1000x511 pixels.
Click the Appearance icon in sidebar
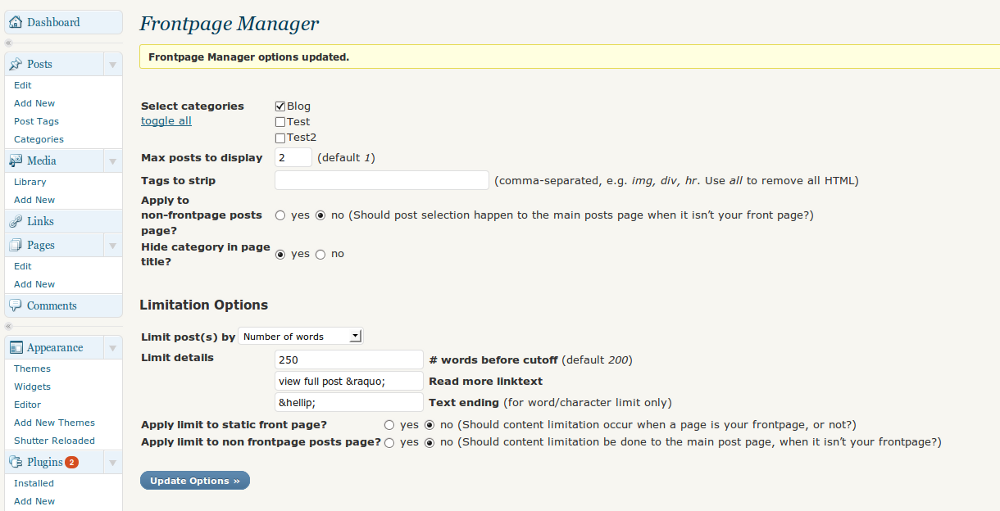click(16, 348)
